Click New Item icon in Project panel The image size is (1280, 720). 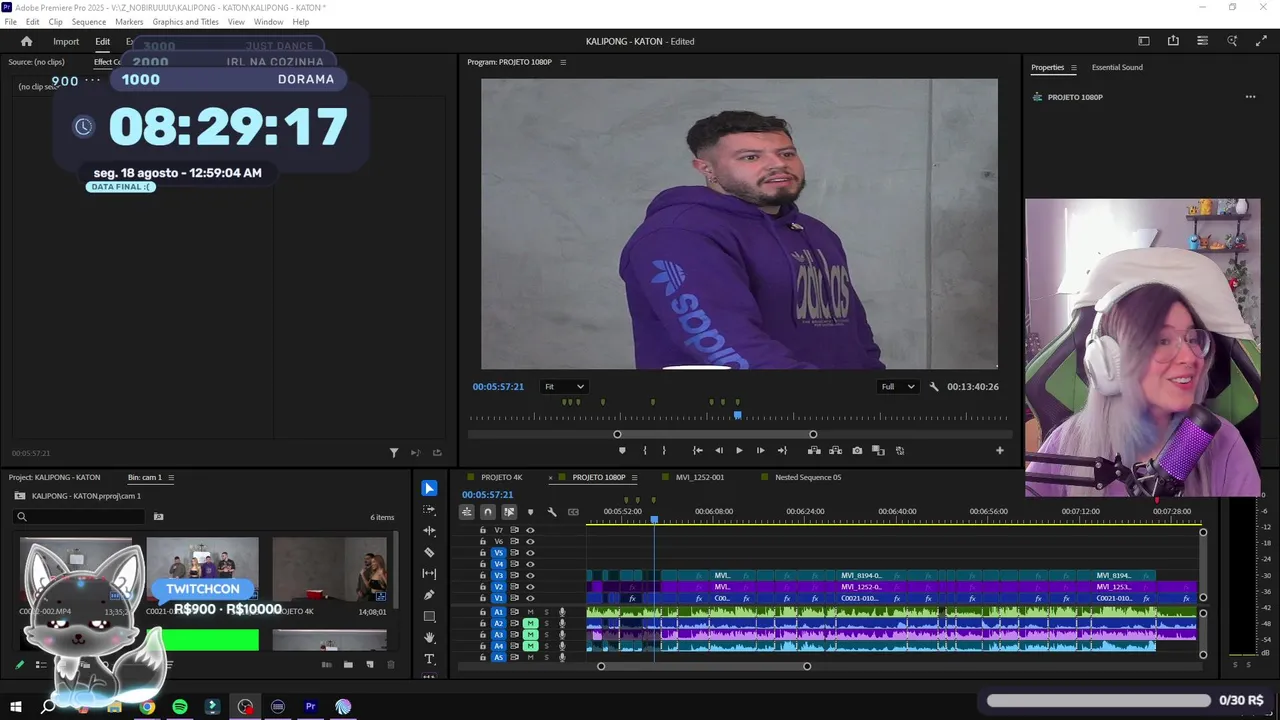pos(369,664)
